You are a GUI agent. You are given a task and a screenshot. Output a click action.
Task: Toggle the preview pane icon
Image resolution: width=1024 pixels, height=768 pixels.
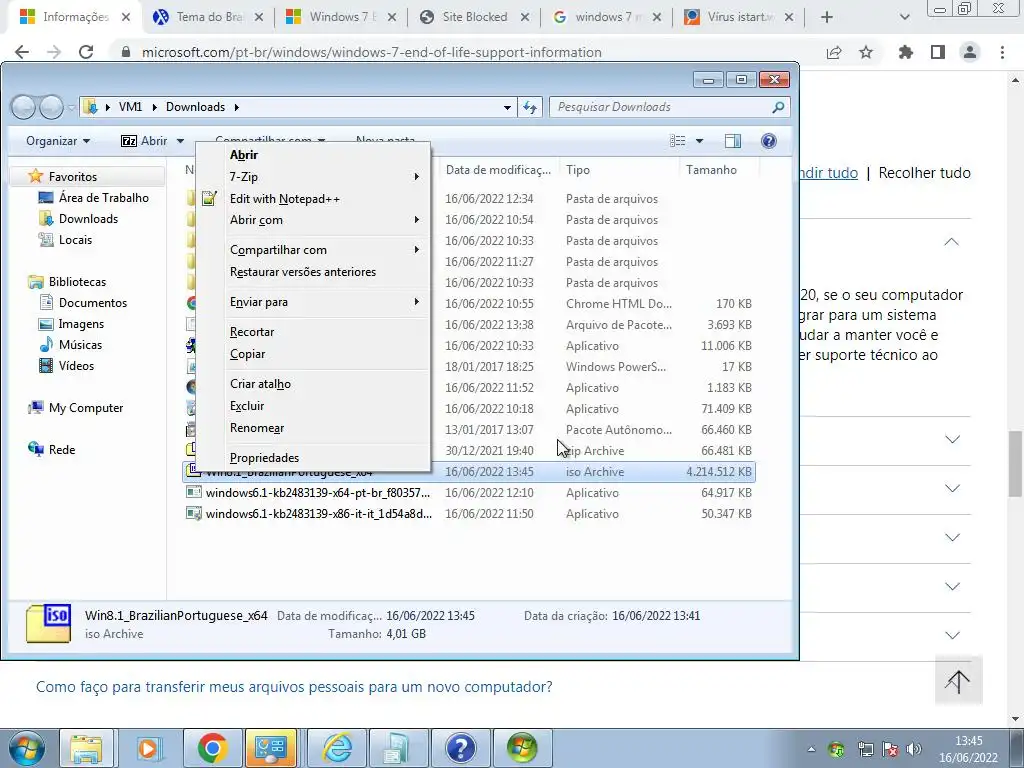tap(733, 141)
